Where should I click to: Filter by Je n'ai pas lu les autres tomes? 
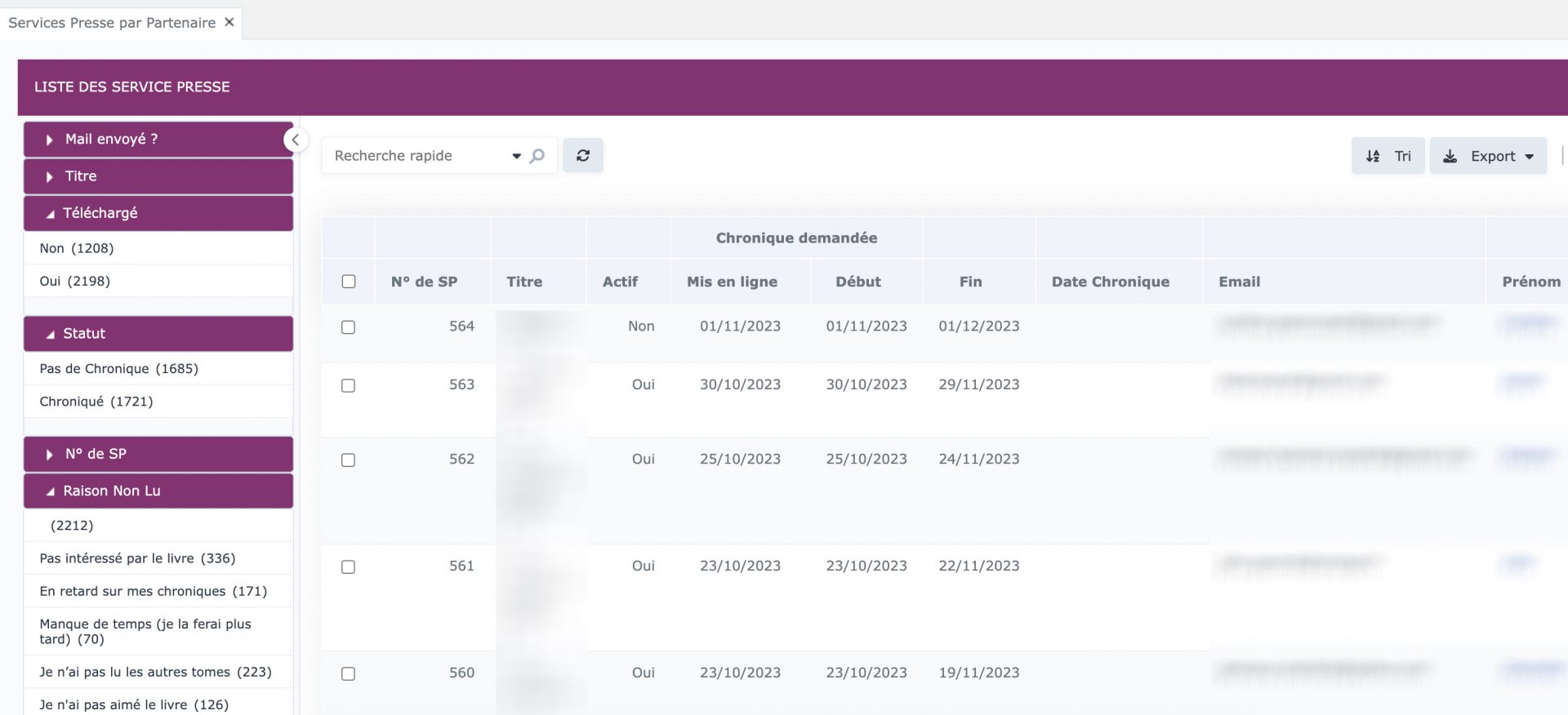158,672
